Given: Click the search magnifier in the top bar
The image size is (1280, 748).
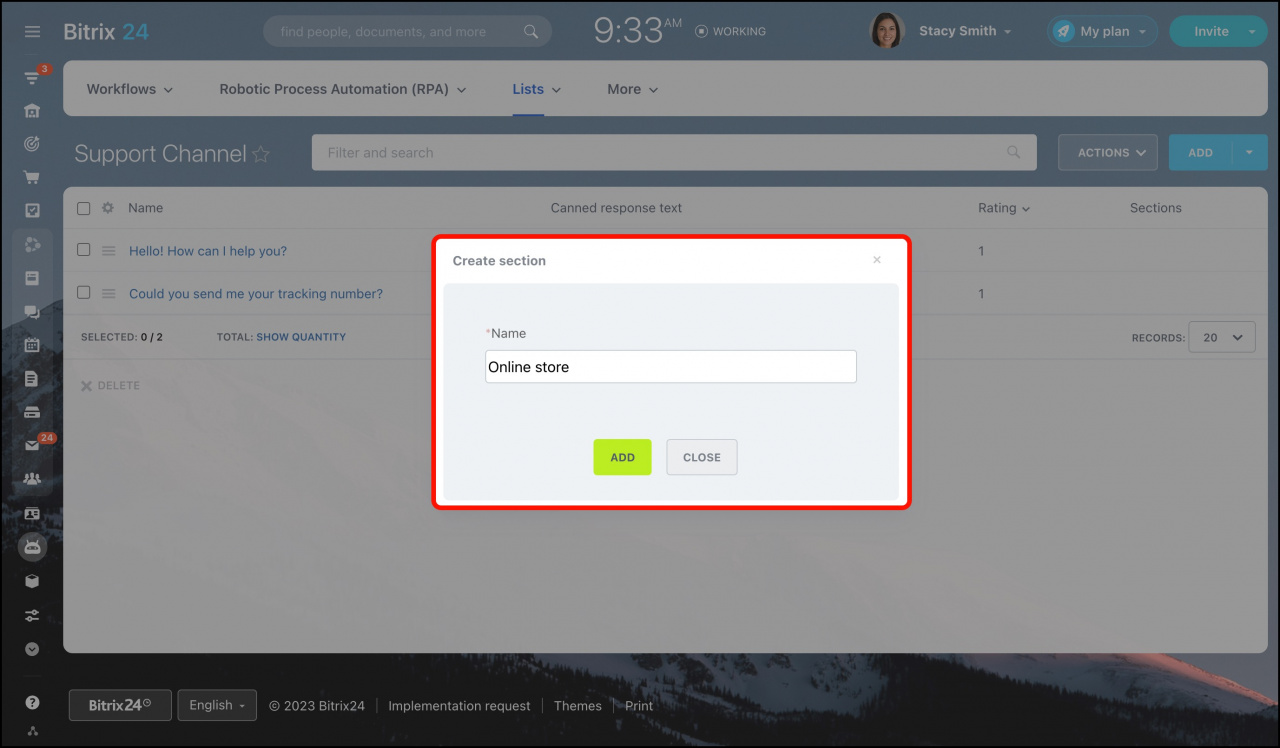Looking at the screenshot, I should pyautogui.click(x=531, y=32).
